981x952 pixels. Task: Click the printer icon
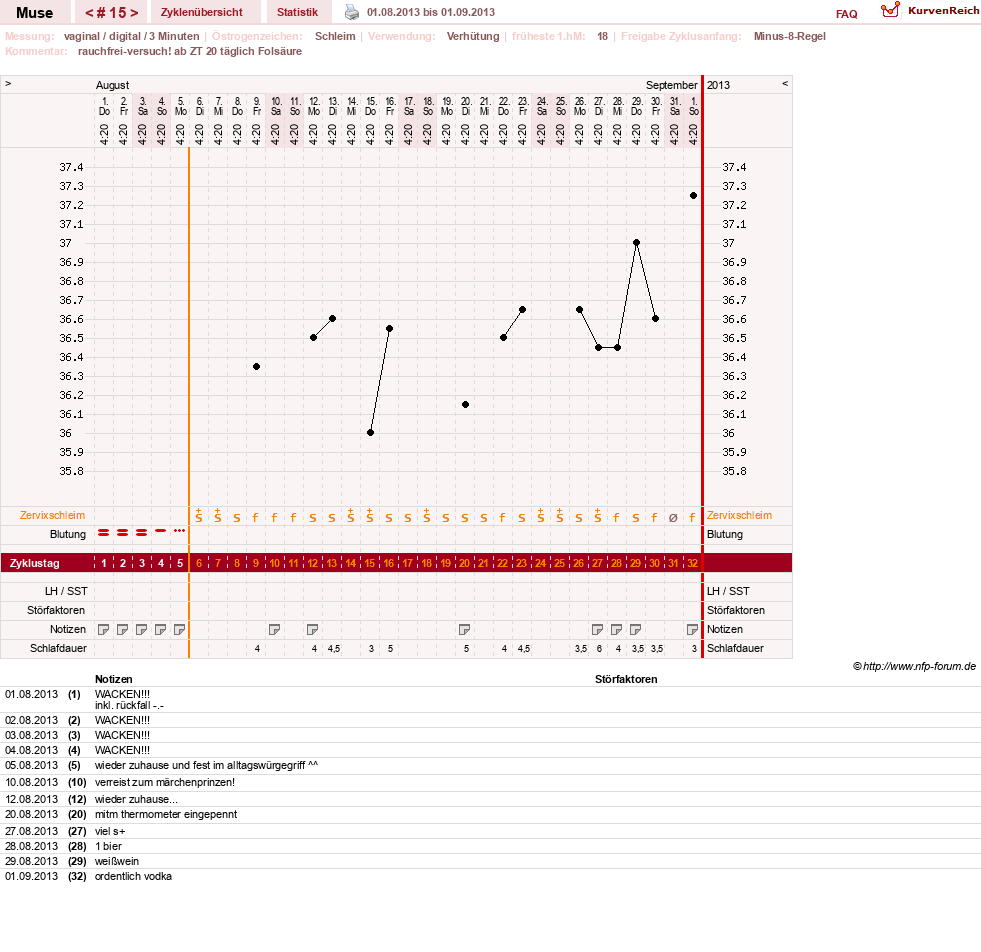click(x=352, y=12)
